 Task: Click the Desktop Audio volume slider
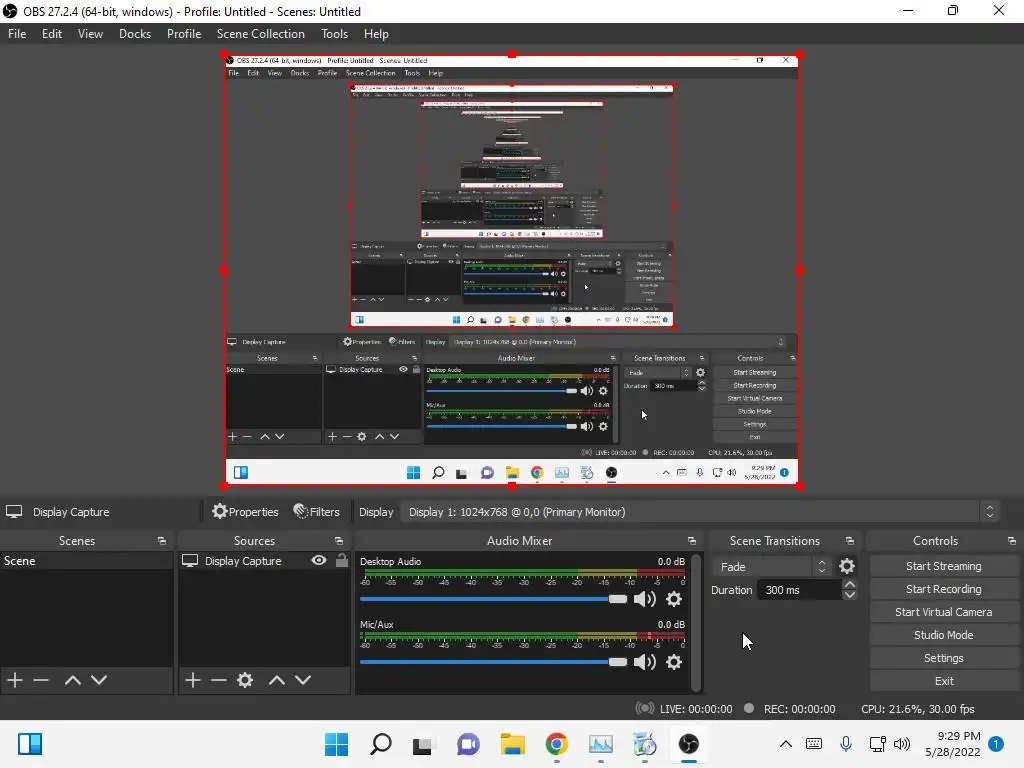click(x=493, y=599)
